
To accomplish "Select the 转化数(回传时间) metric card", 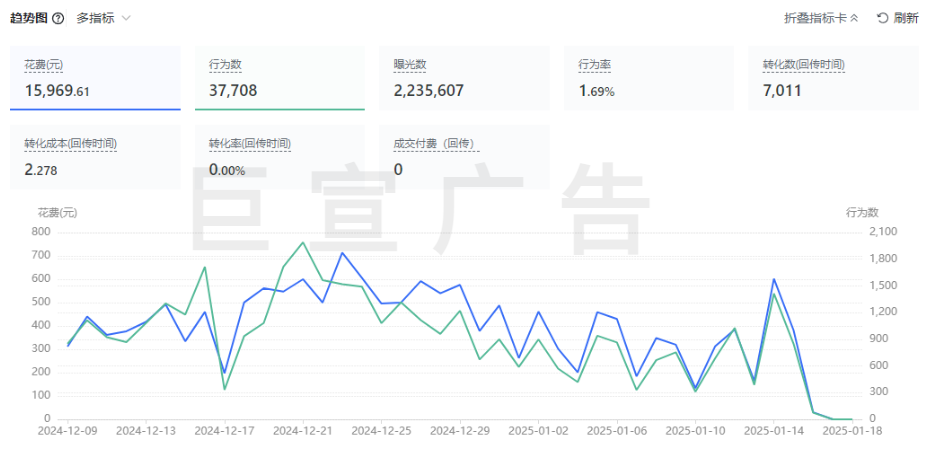I will coord(833,78).
